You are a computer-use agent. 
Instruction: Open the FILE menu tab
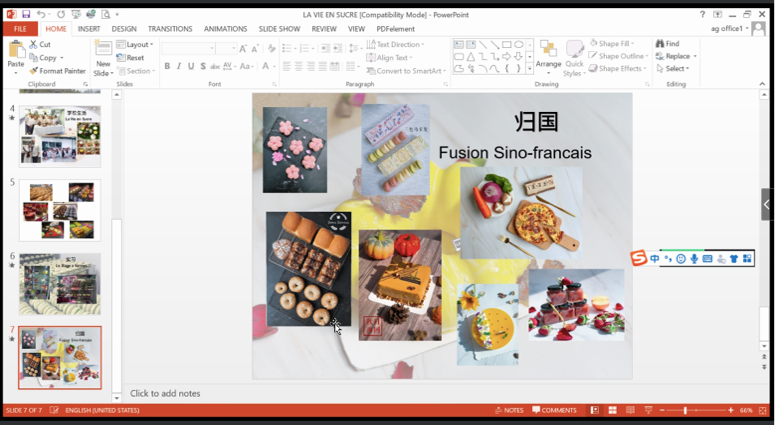(20, 29)
